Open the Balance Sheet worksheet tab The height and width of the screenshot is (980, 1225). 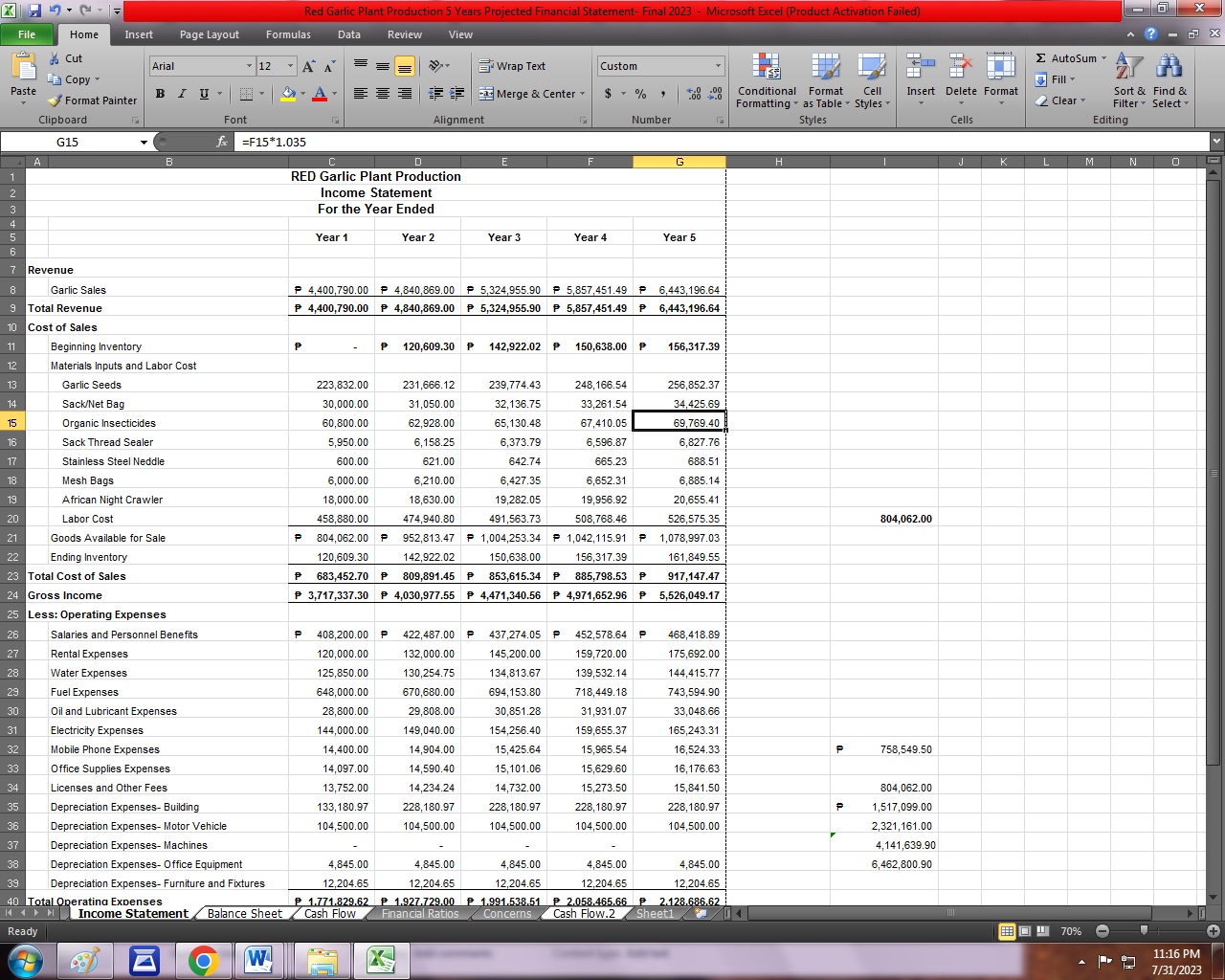coord(245,913)
